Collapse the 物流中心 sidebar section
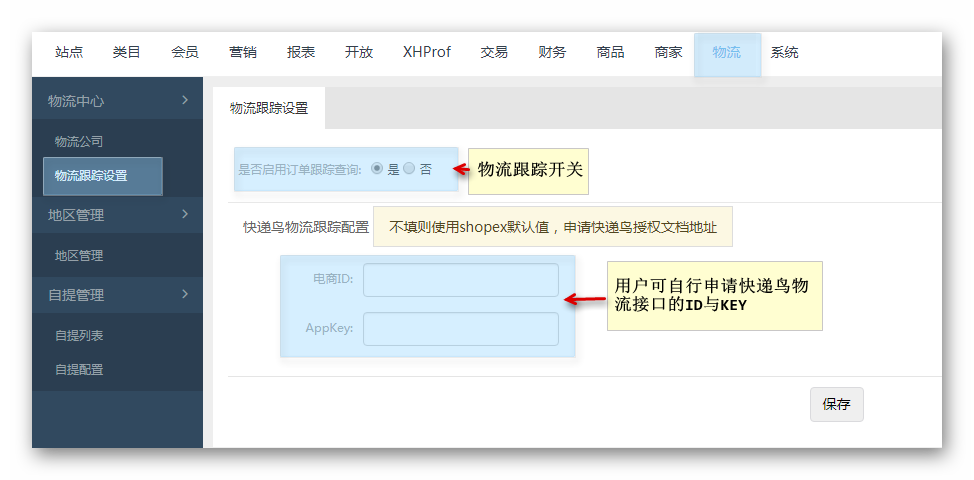Viewport: 974px width, 480px height. point(117,101)
